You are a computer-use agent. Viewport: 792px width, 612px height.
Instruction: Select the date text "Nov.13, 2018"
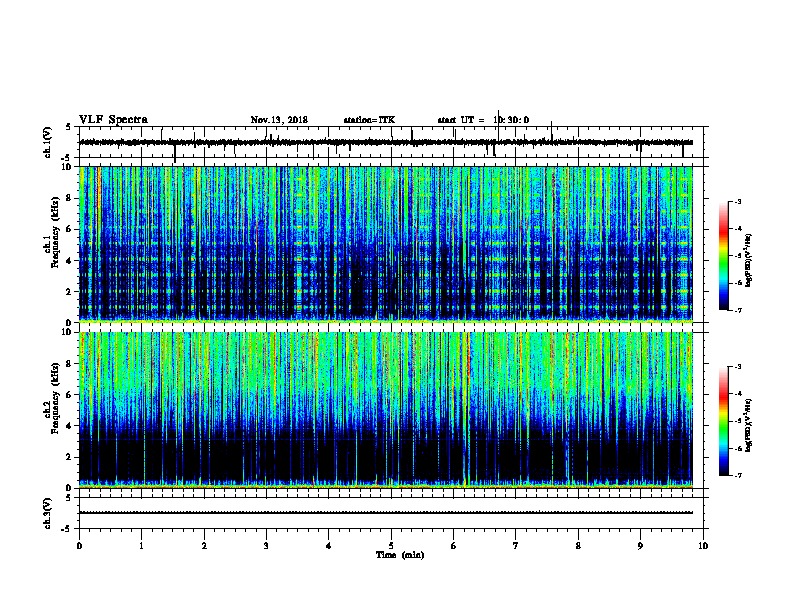tap(279, 120)
